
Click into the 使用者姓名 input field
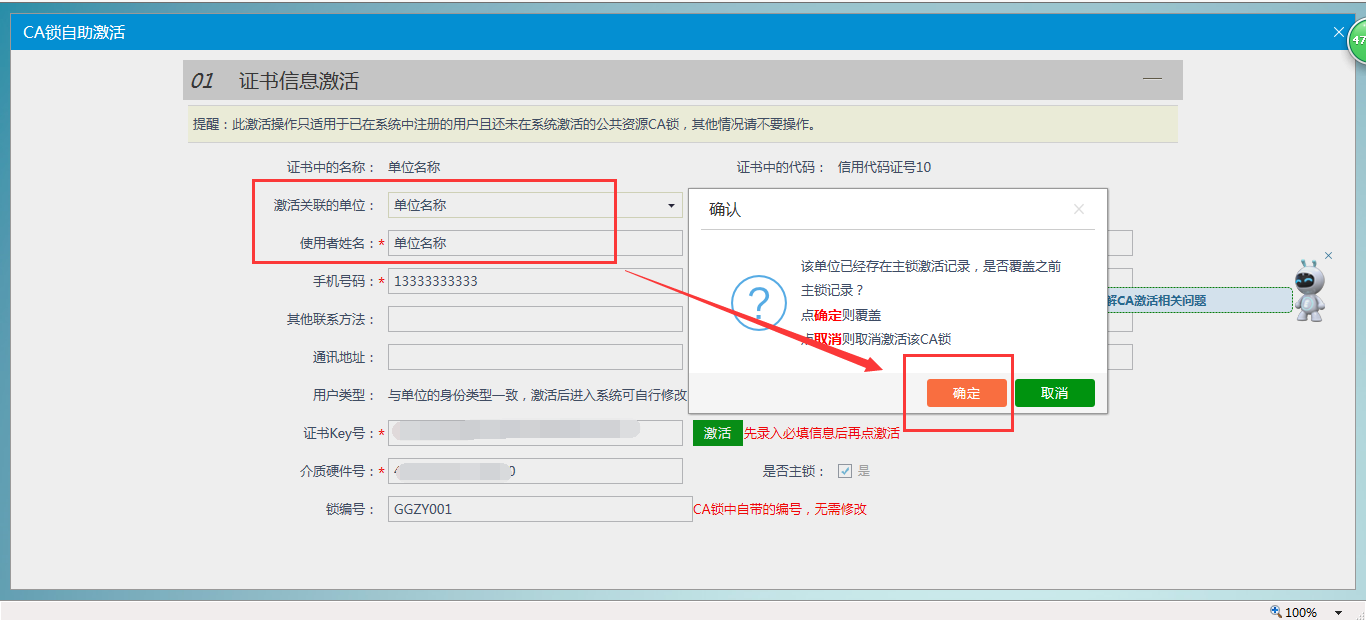[x=534, y=243]
